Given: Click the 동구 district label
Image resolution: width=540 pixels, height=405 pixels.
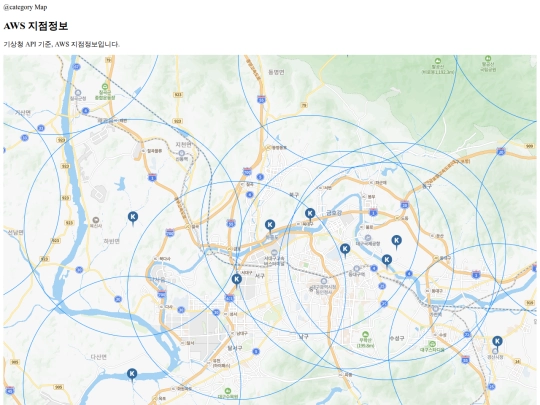Looking at the screenshot, I should (427, 186).
